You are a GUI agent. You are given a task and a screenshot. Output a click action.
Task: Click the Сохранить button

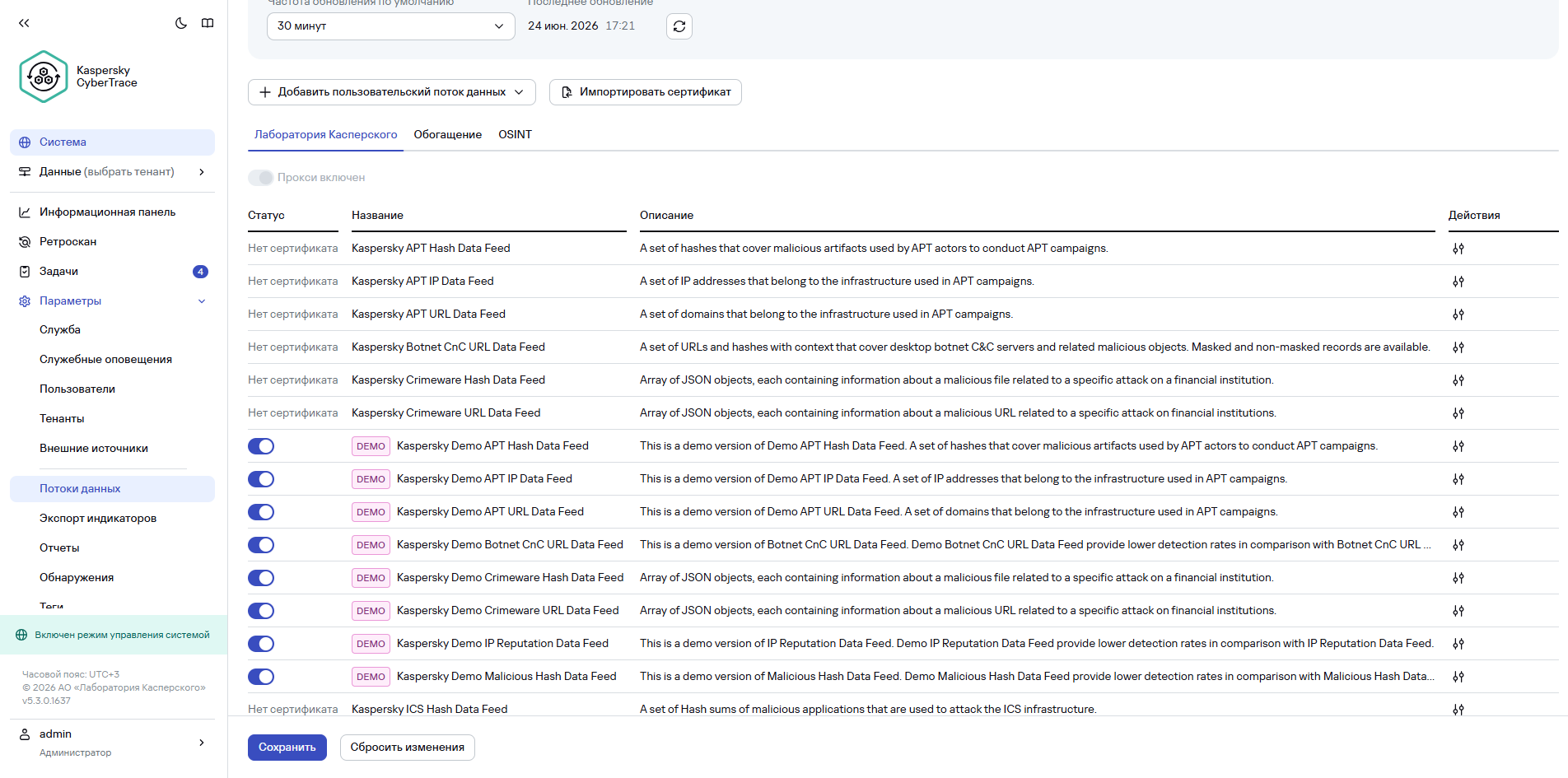(287, 748)
